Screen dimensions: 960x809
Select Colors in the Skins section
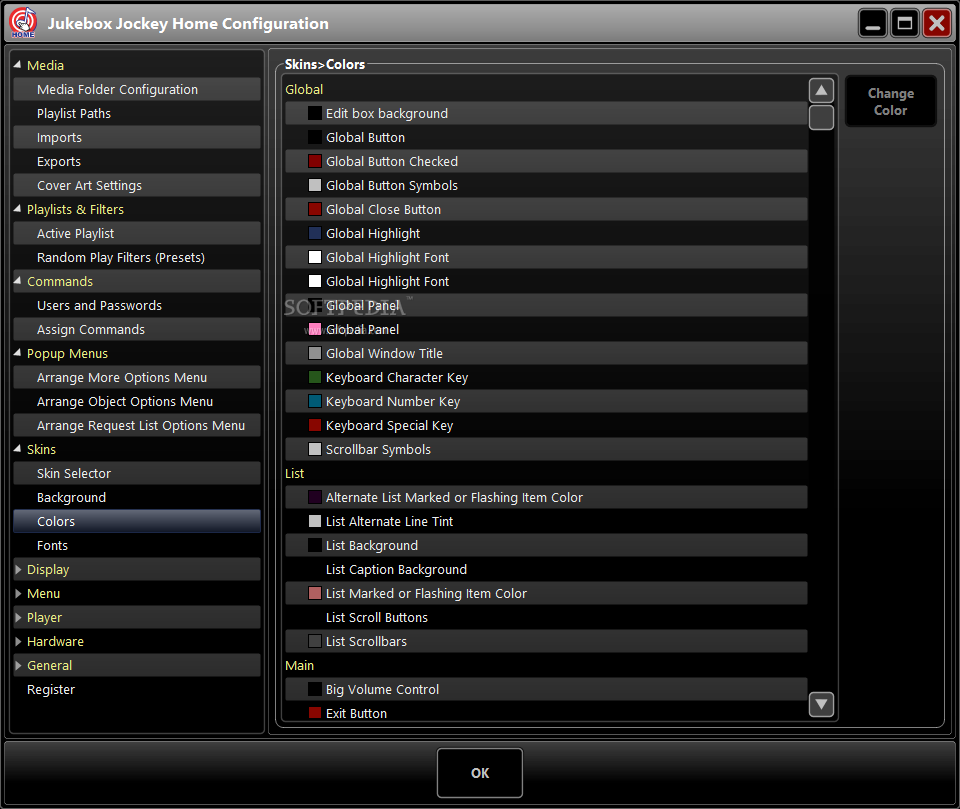coord(137,521)
